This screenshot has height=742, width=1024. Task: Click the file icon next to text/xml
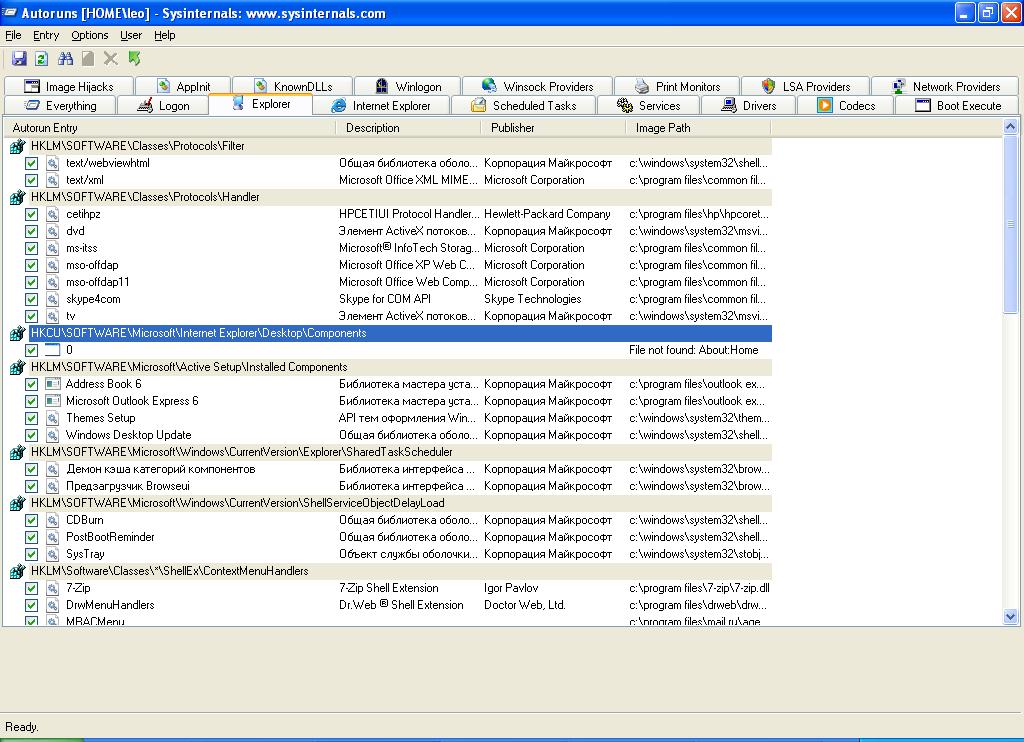pyautogui.click(x=53, y=180)
